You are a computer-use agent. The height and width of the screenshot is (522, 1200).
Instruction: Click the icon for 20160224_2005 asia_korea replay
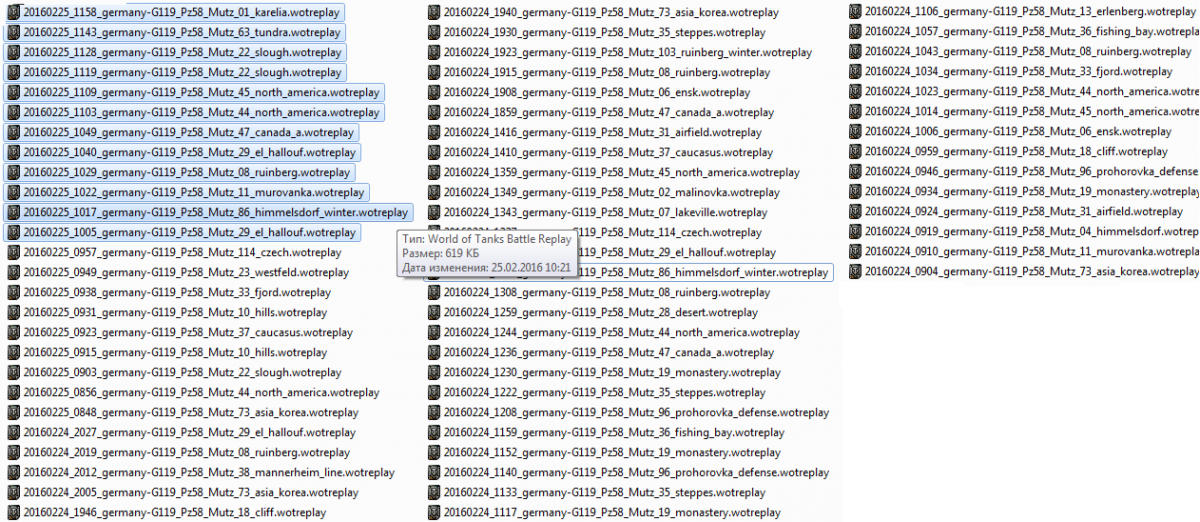tap(13, 493)
